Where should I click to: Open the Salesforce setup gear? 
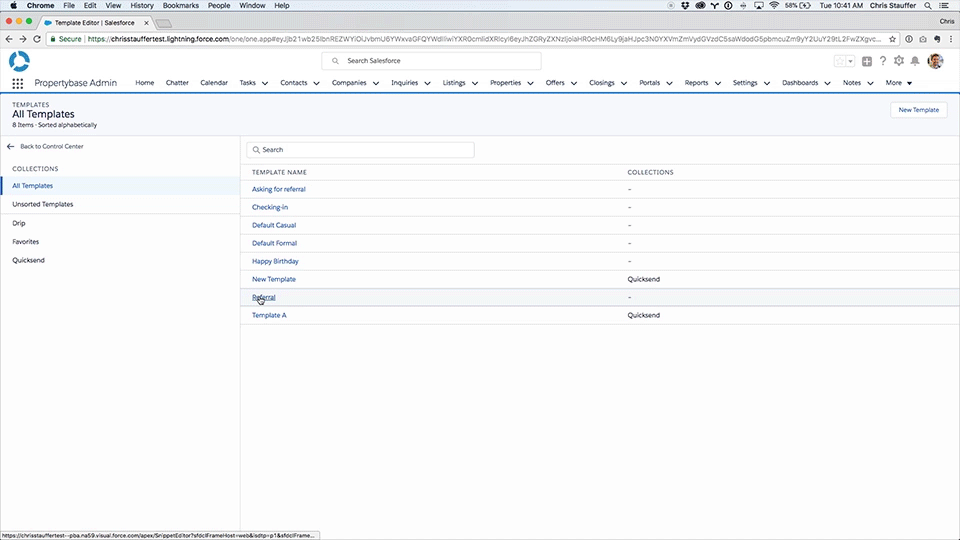[899, 61]
